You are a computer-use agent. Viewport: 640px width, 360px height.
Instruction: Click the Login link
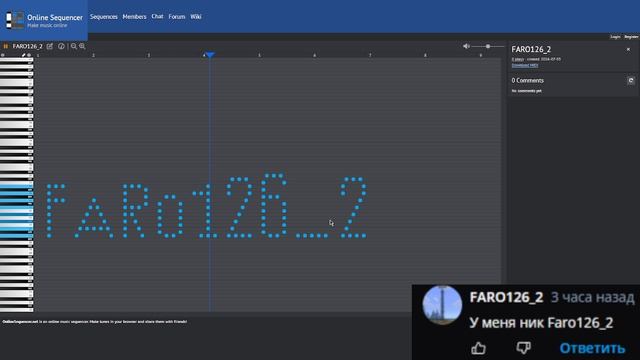[x=615, y=37]
